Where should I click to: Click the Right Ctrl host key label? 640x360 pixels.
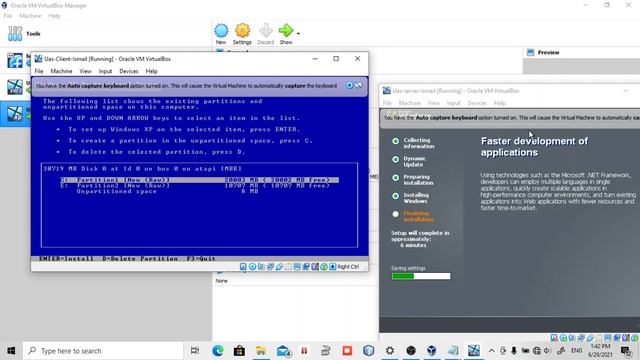click(x=348, y=267)
